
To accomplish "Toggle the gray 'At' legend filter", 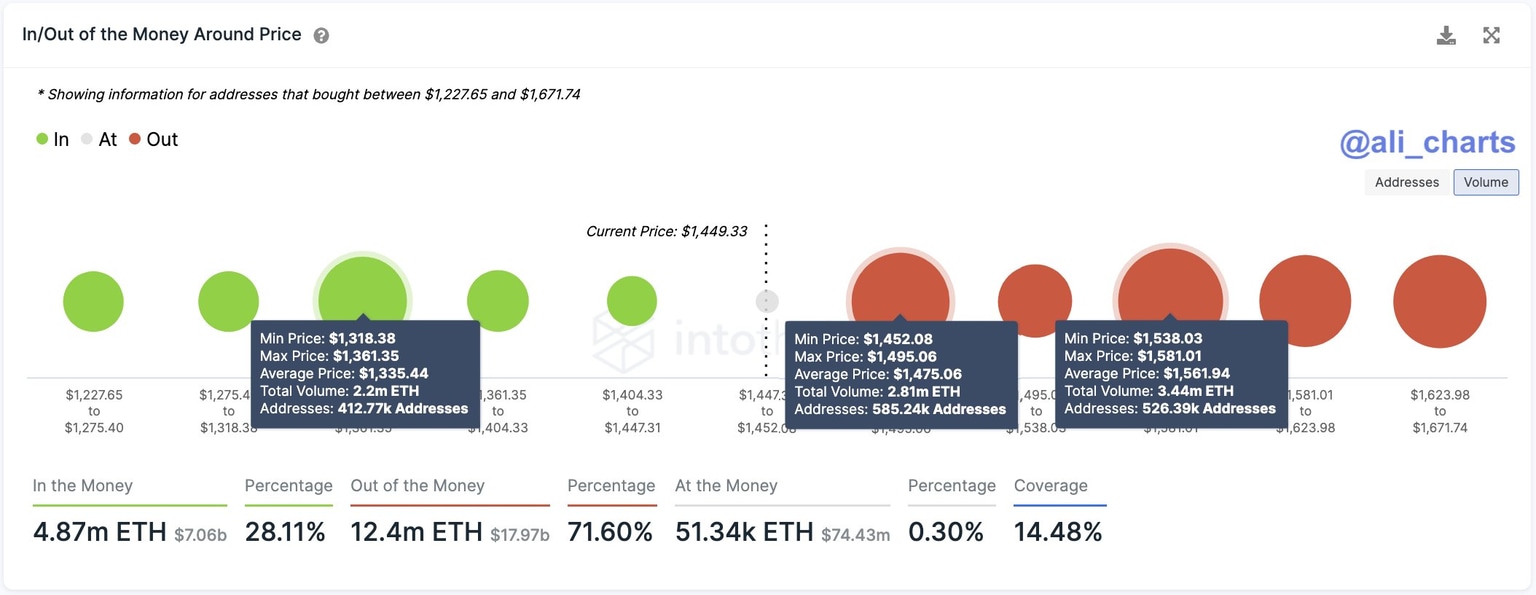I will point(100,139).
